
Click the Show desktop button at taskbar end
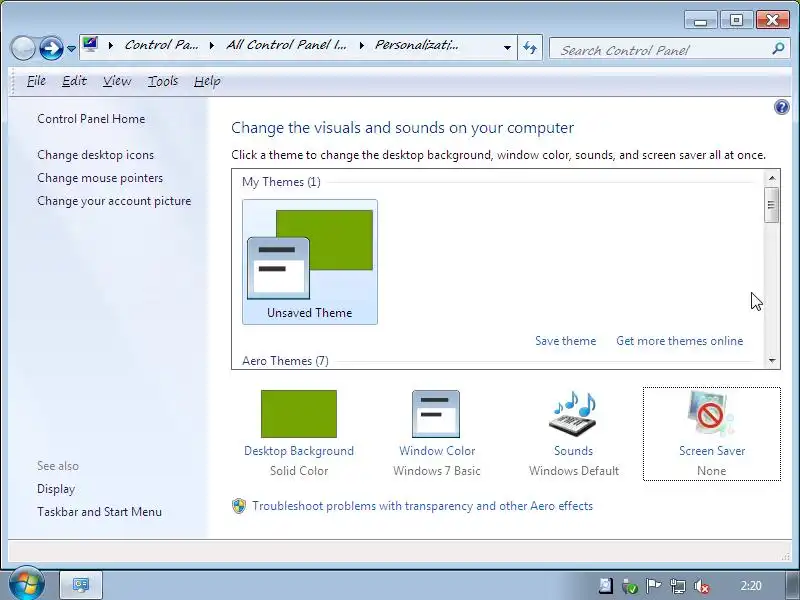click(792, 585)
